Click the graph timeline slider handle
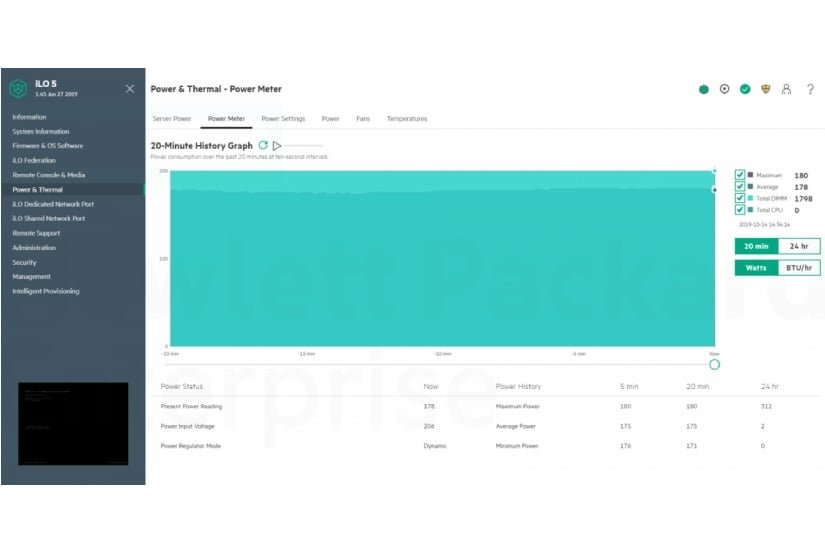 pyautogui.click(x=714, y=364)
